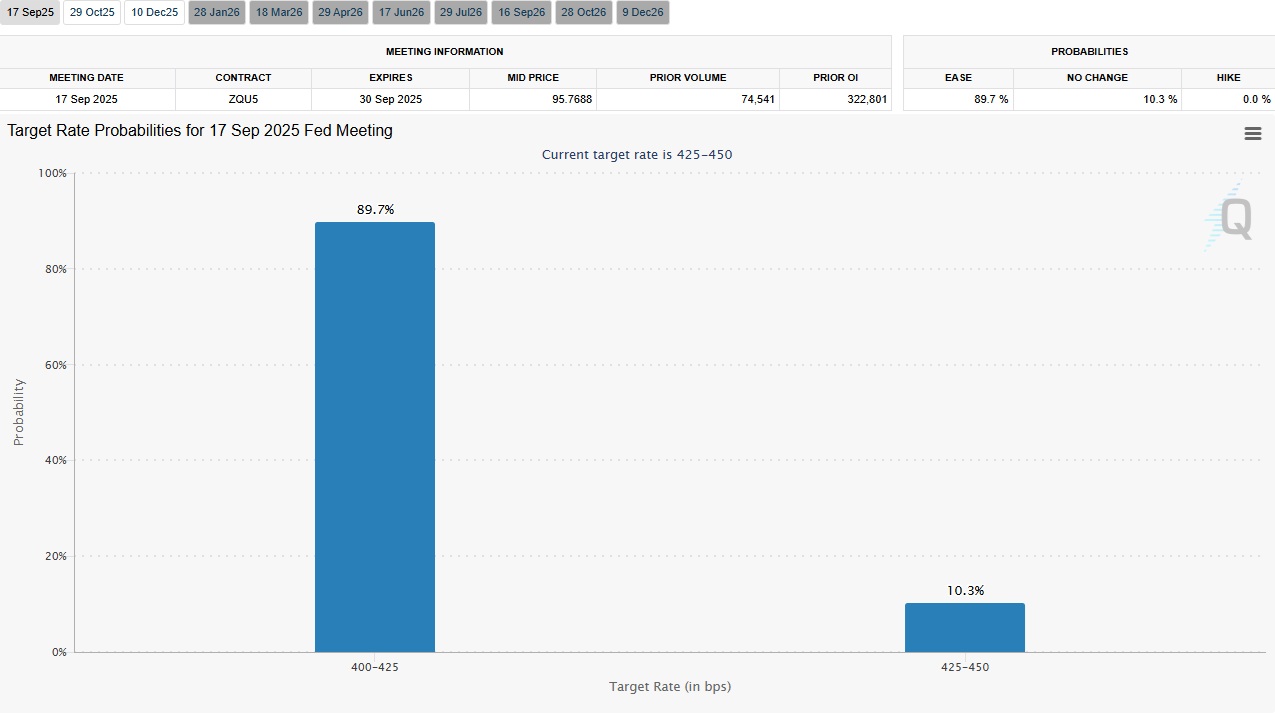The height and width of the screenshot is (713, 1275).
Task: Click the chart title for 17 Sep 2025 meeting
Action: (200, 131)
